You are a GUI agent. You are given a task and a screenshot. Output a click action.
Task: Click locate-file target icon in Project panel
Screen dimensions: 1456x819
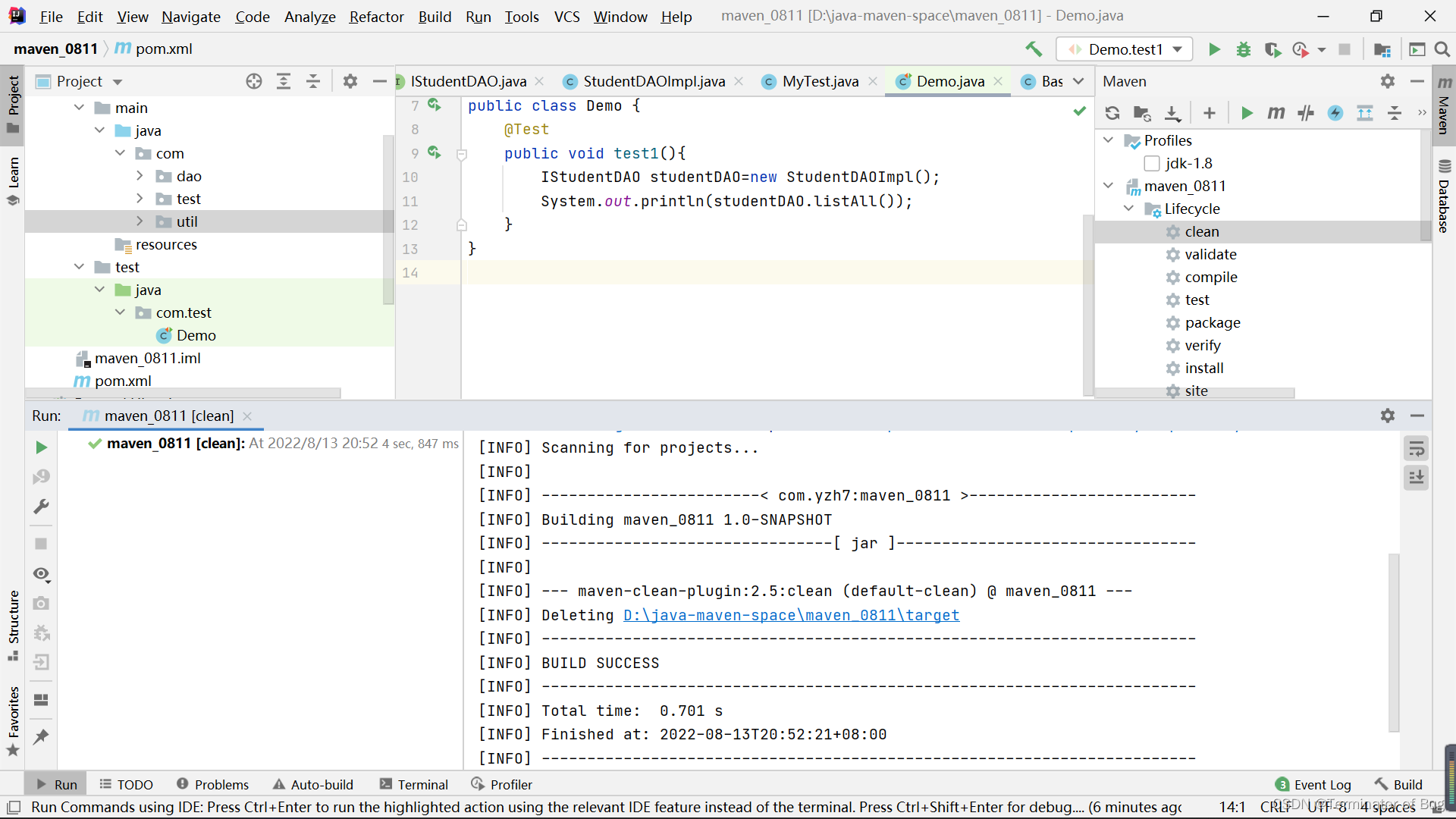pos(254,81)
